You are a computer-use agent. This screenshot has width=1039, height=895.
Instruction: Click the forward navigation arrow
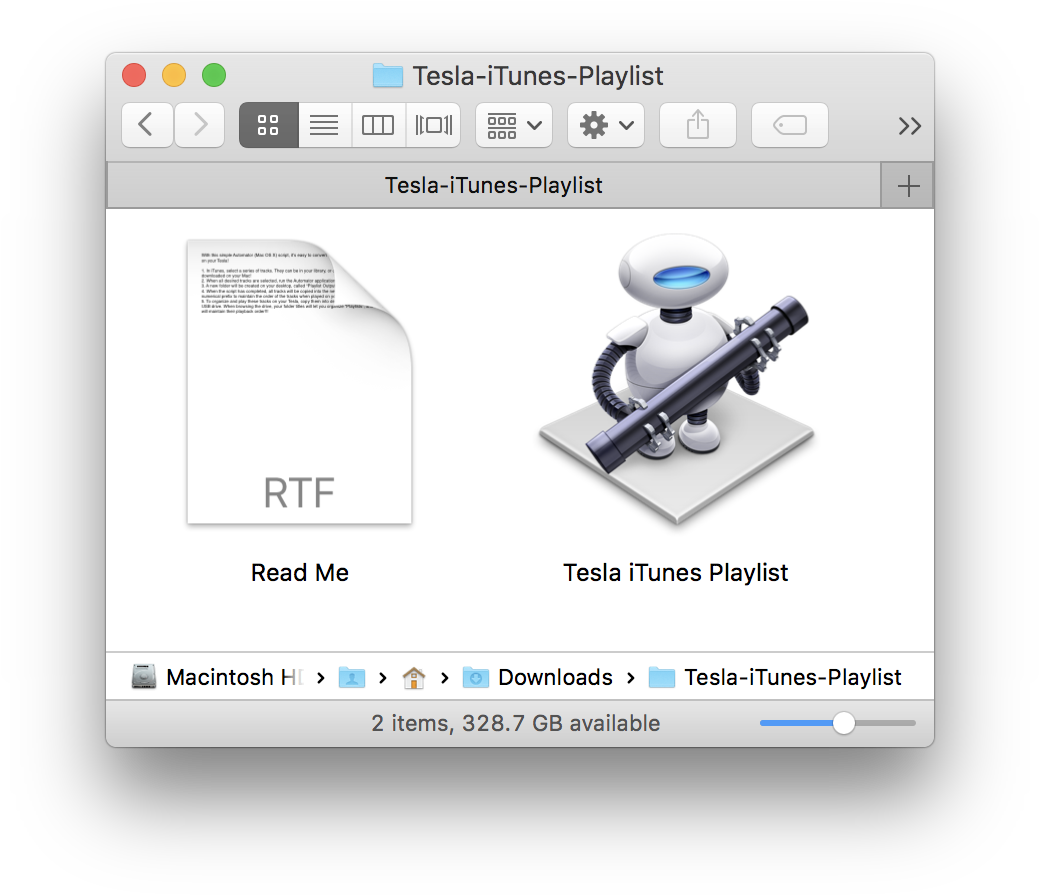[x=200, y=125]
